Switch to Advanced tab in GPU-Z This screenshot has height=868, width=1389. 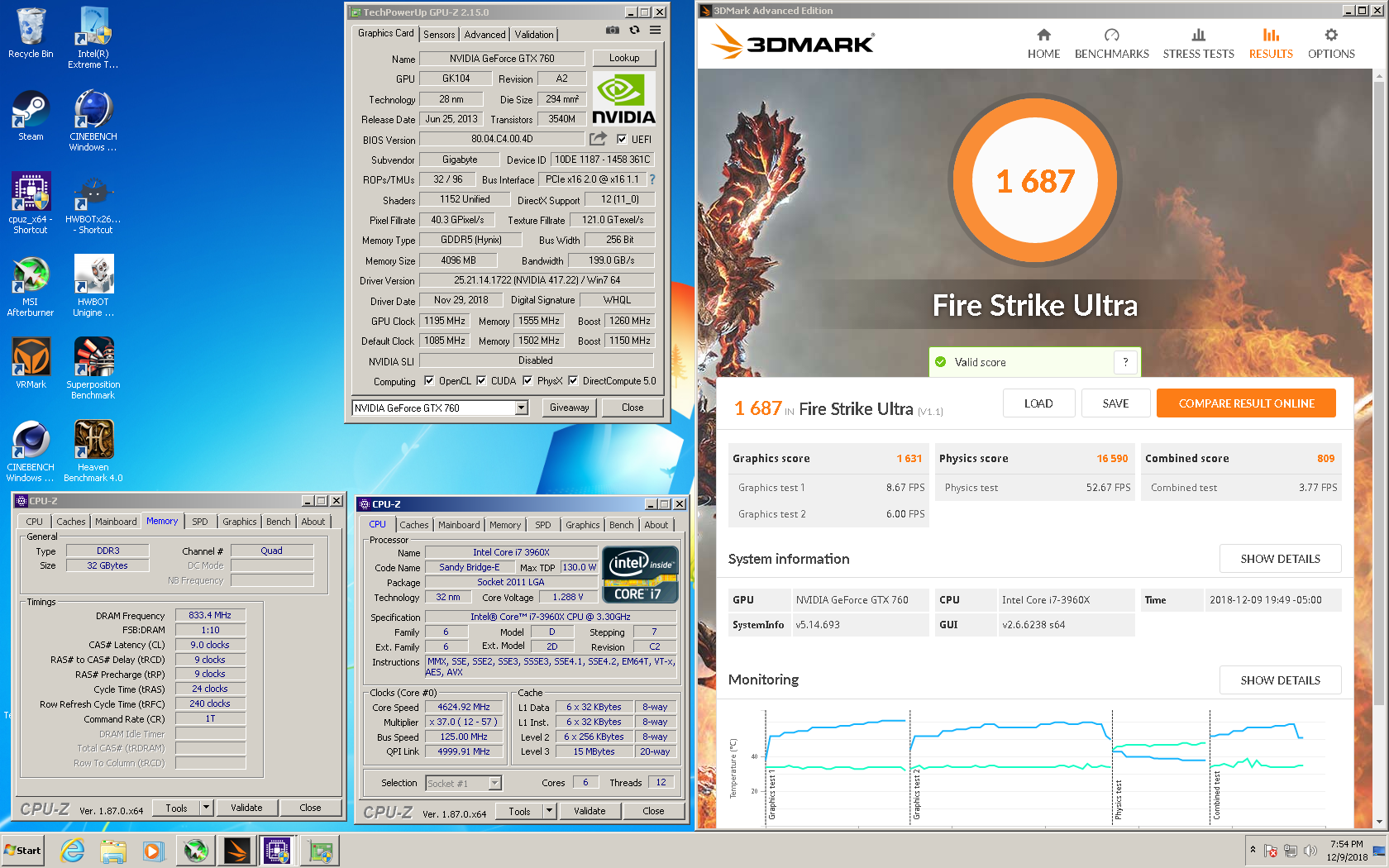484,35
